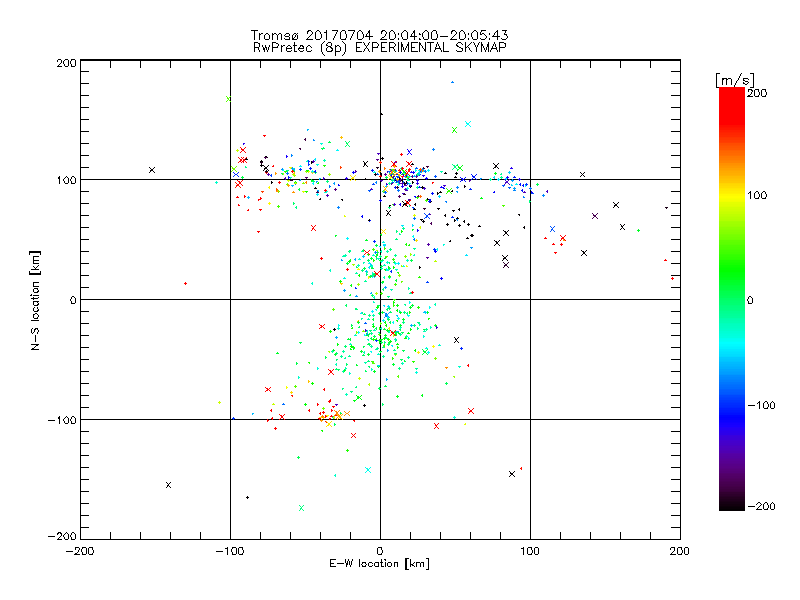This screenshot has height=600, width=800.
Task: Click the N-S axis tick label '100'
Action: click(66, 180)
